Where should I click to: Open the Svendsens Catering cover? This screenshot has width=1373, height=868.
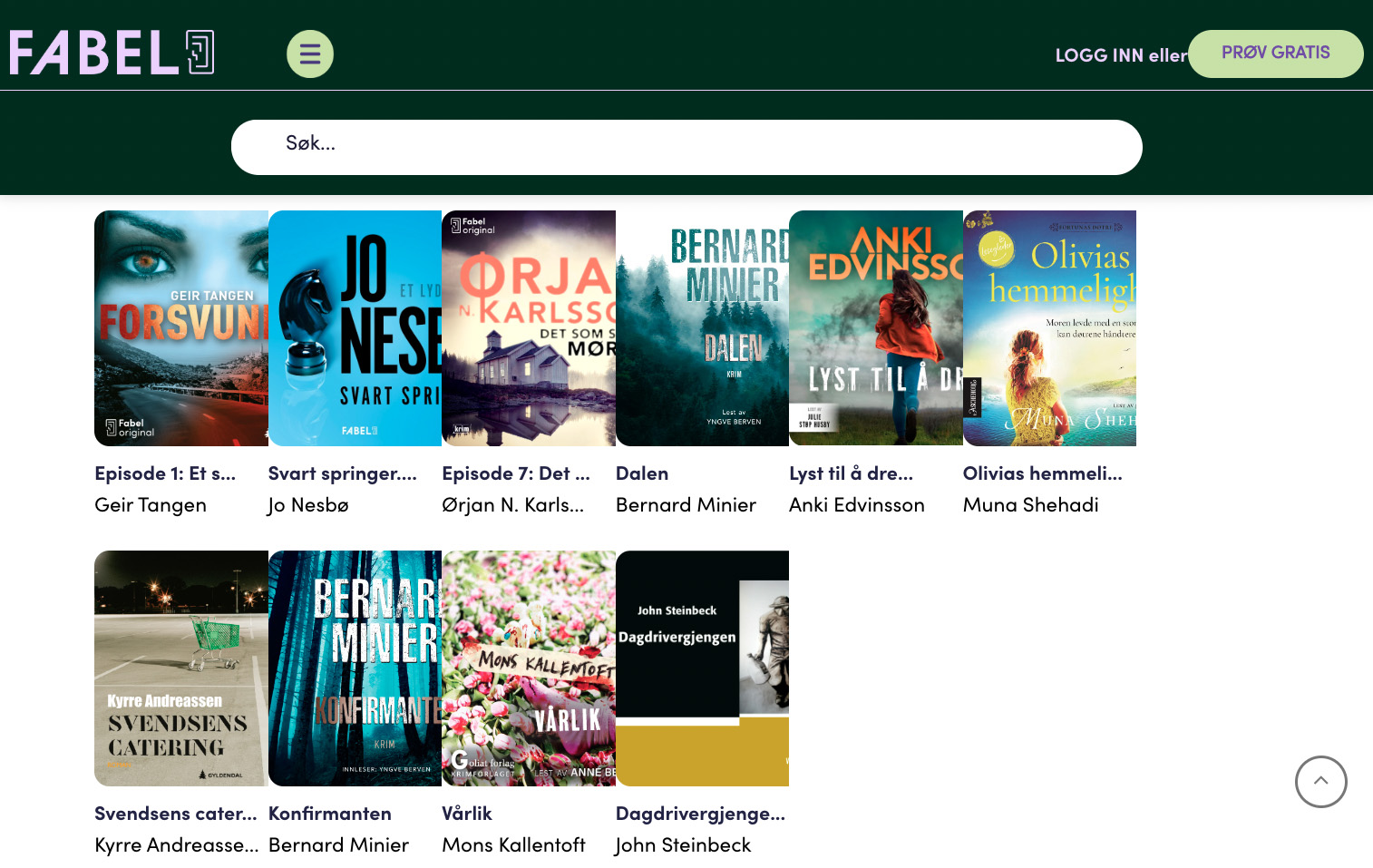[x=181, y=668]
